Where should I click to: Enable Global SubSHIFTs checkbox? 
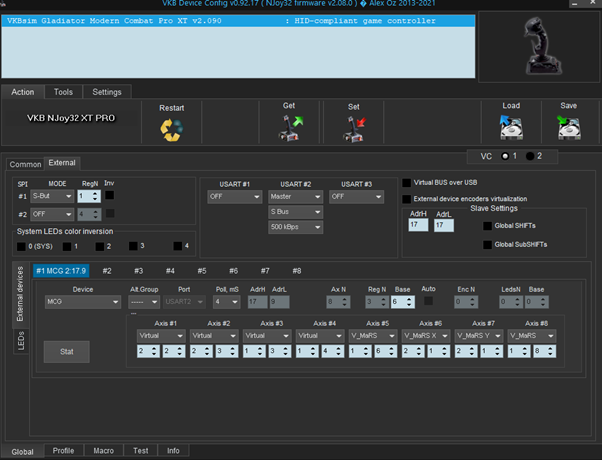coord(487,245)
